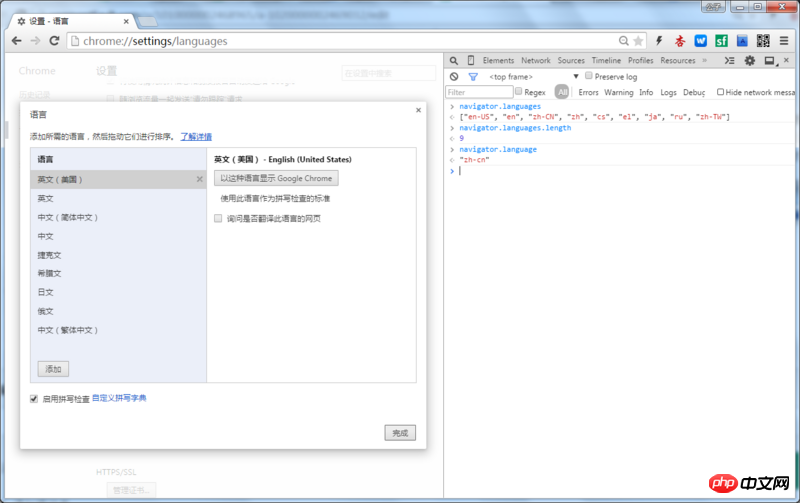Screen dimensions: 800x503
Task: Open the 自定义拼写字典 link
Action: pos(119,398)
